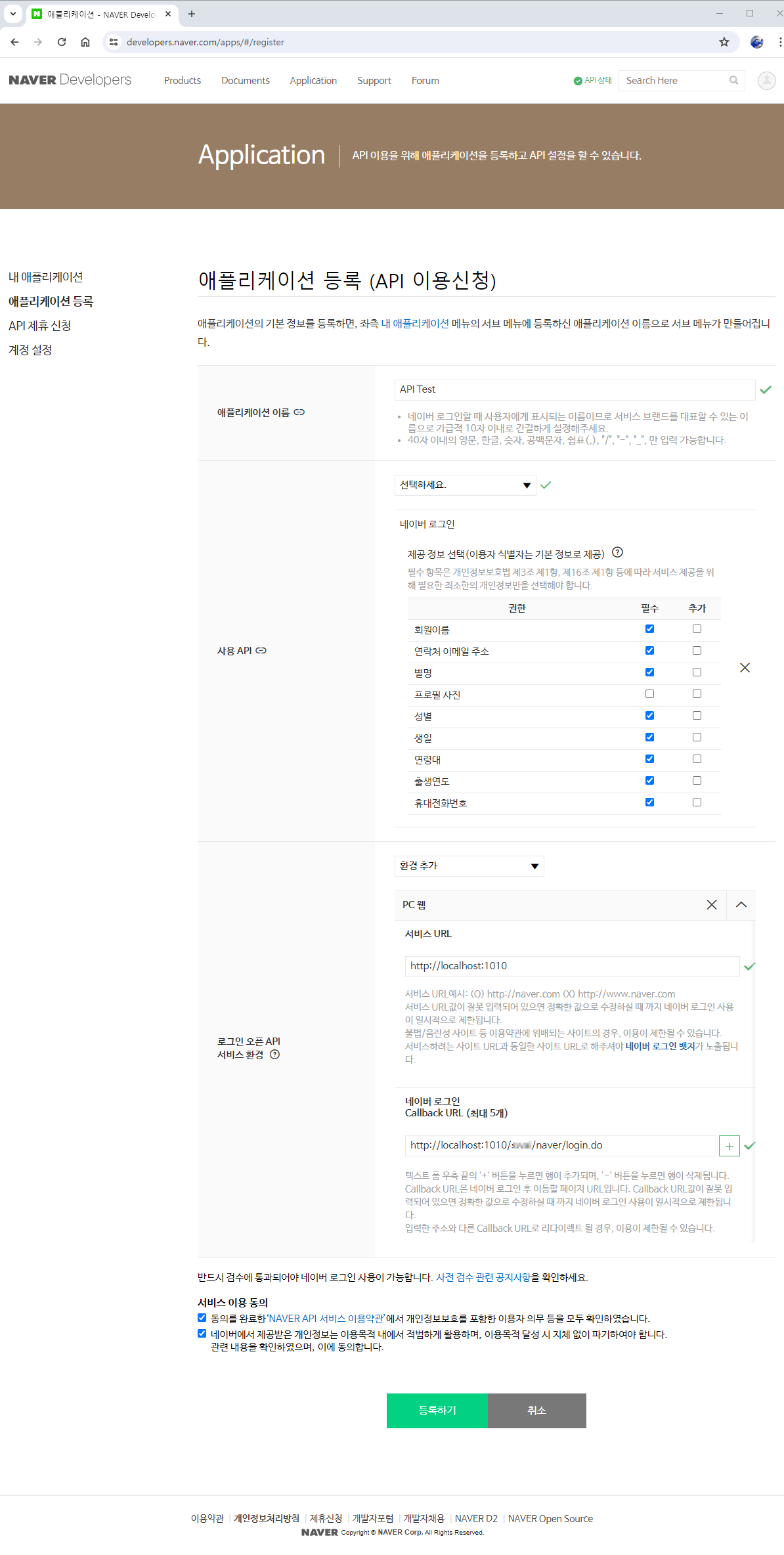
Task: Uncheck 필수 for 연락처 이메일 주소
Action: coord(650,651)
